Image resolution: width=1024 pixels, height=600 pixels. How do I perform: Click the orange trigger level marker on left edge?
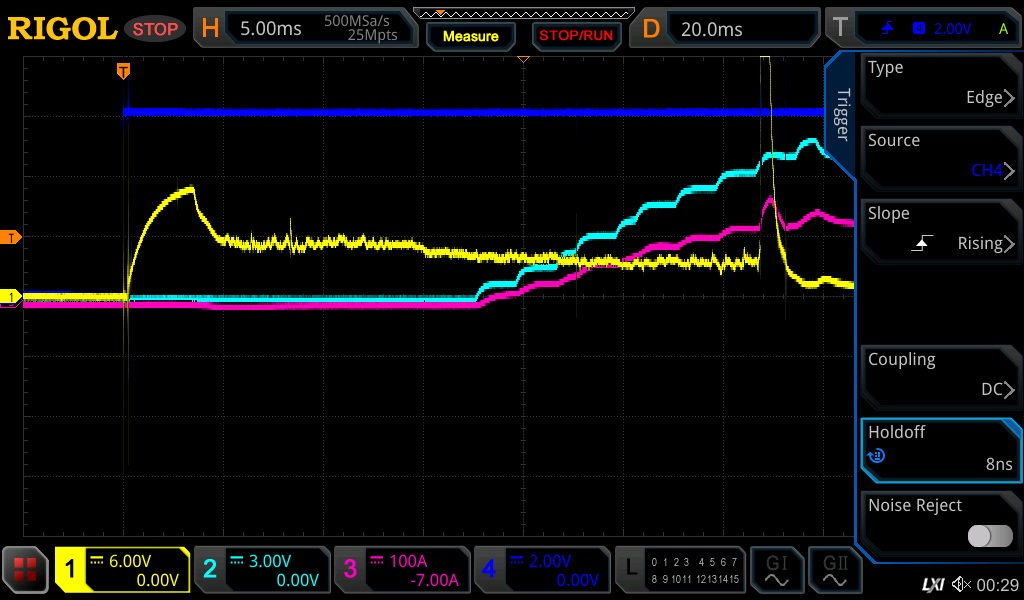12,237
